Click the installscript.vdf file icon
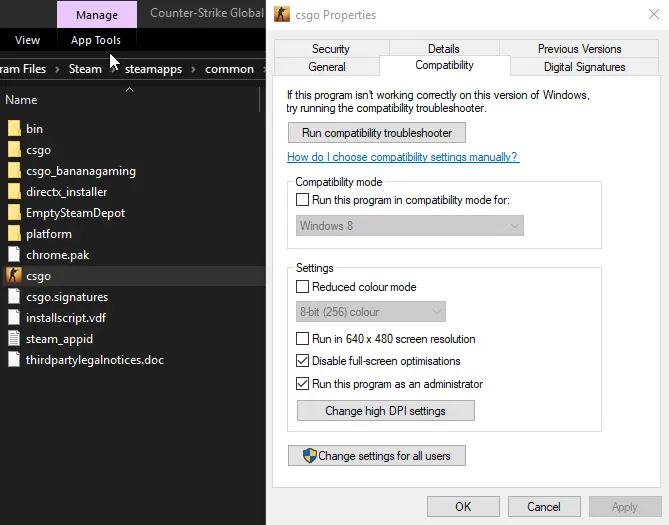The image size is (669, 525). 14,317
